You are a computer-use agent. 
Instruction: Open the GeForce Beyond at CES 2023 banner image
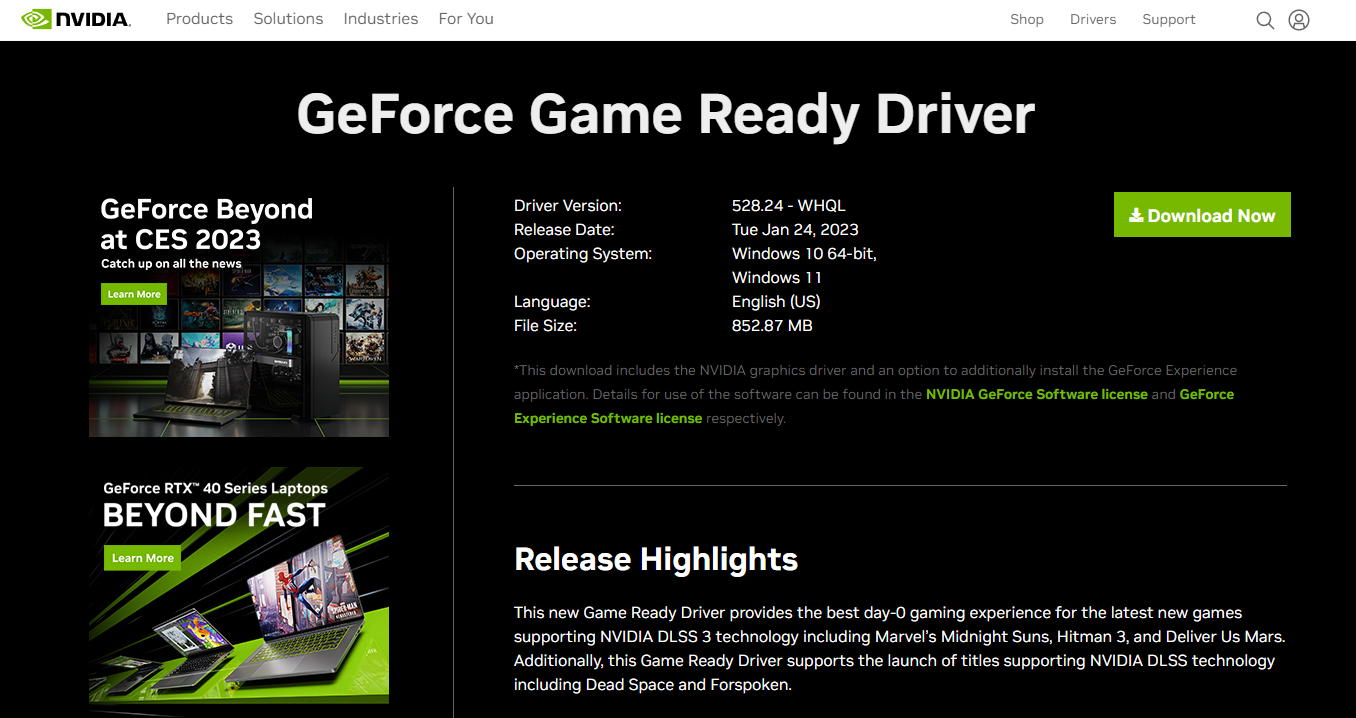point(239,312)
